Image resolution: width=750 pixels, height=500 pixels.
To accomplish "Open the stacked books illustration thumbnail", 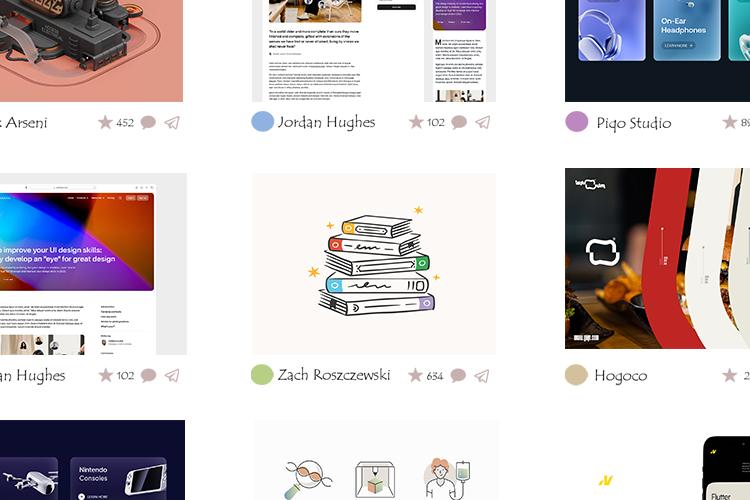I will point(374,264).
